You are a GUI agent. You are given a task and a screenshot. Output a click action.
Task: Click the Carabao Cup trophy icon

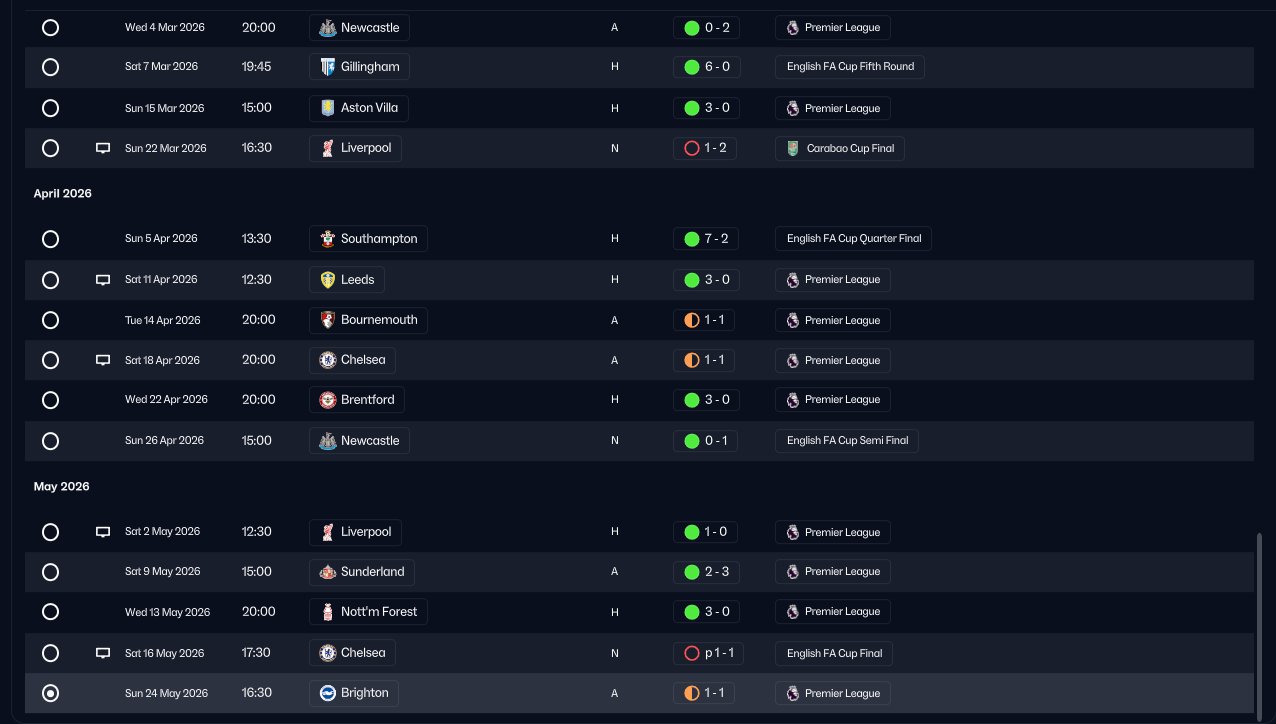click(x=793, y=148)
